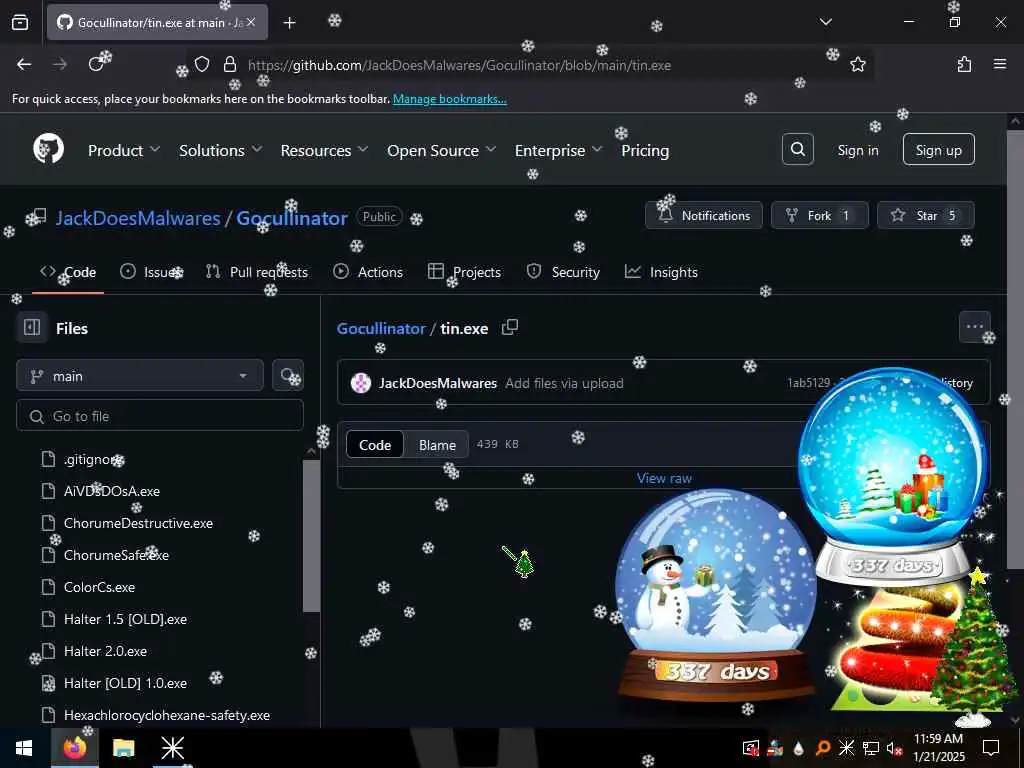This screenshot has width=1024, height=768.
Task: Click the Manage bookmarks link
Action: coord(449,99)
